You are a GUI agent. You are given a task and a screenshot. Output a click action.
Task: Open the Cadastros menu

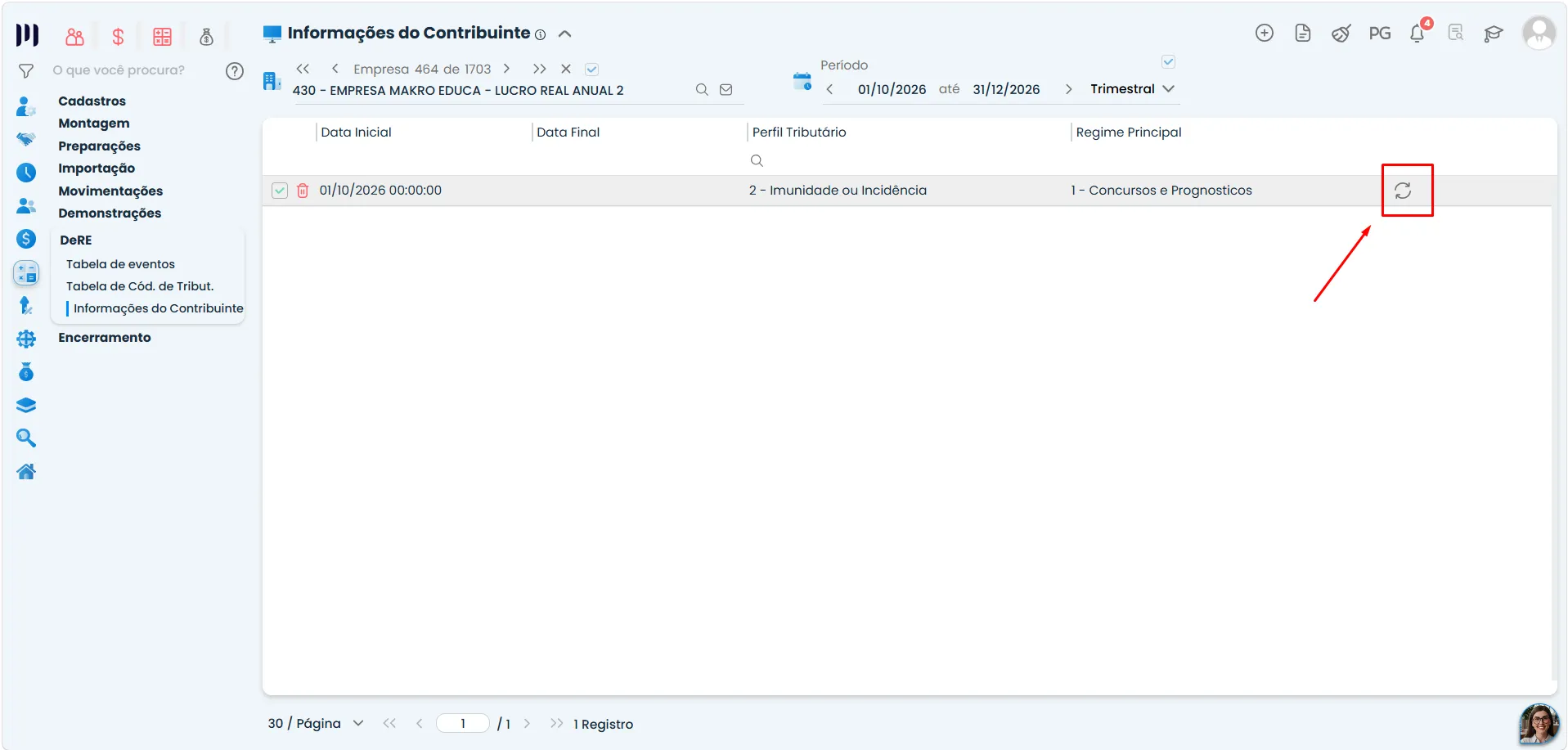point(92,101)
